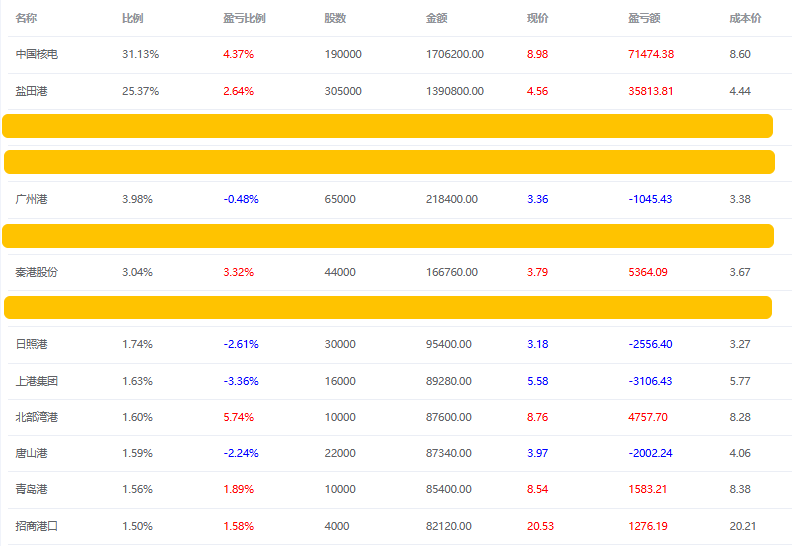Click the 金额 column header
Image resolution: width=792 pixels, height=546 pixels.
click(x=437, y=18)
